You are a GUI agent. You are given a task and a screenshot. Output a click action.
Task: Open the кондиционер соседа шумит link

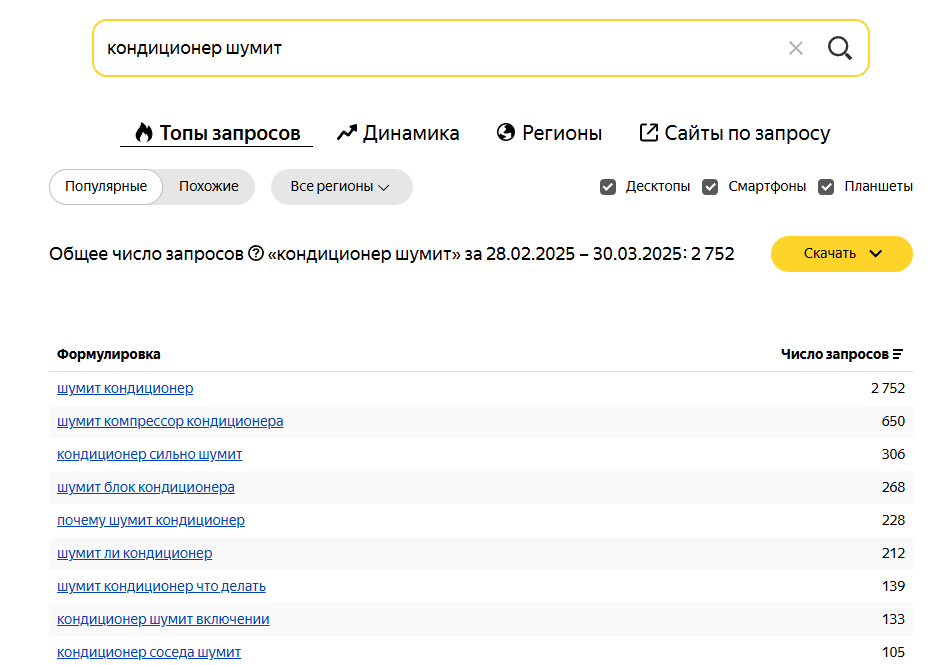[x=148, y=652]
